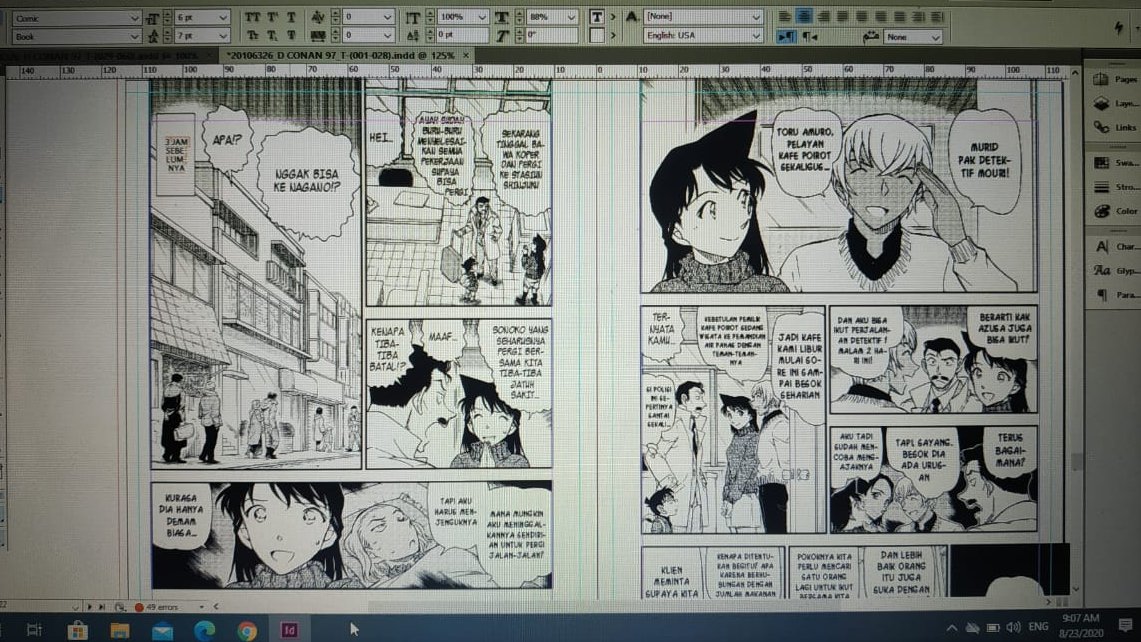
Task: Go to next page arrow in status bar
Action: tap(90, 606)
